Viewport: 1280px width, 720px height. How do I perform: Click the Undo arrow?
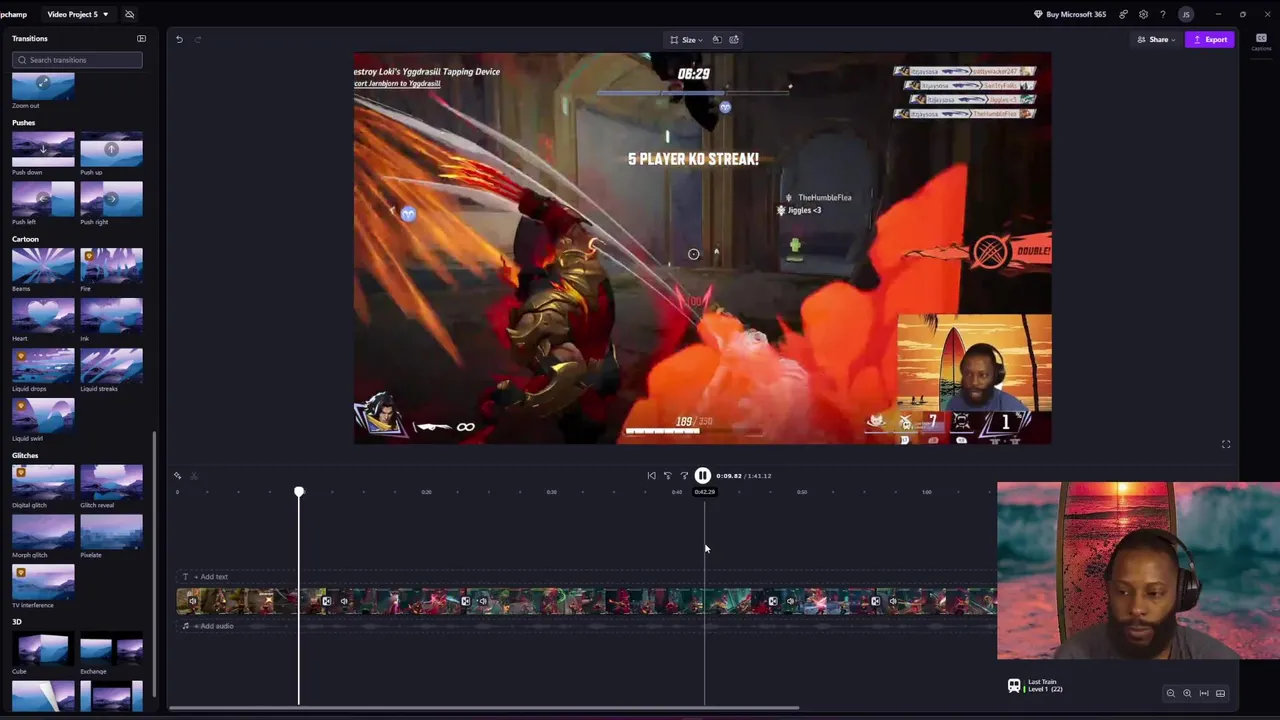pos(179,39)
